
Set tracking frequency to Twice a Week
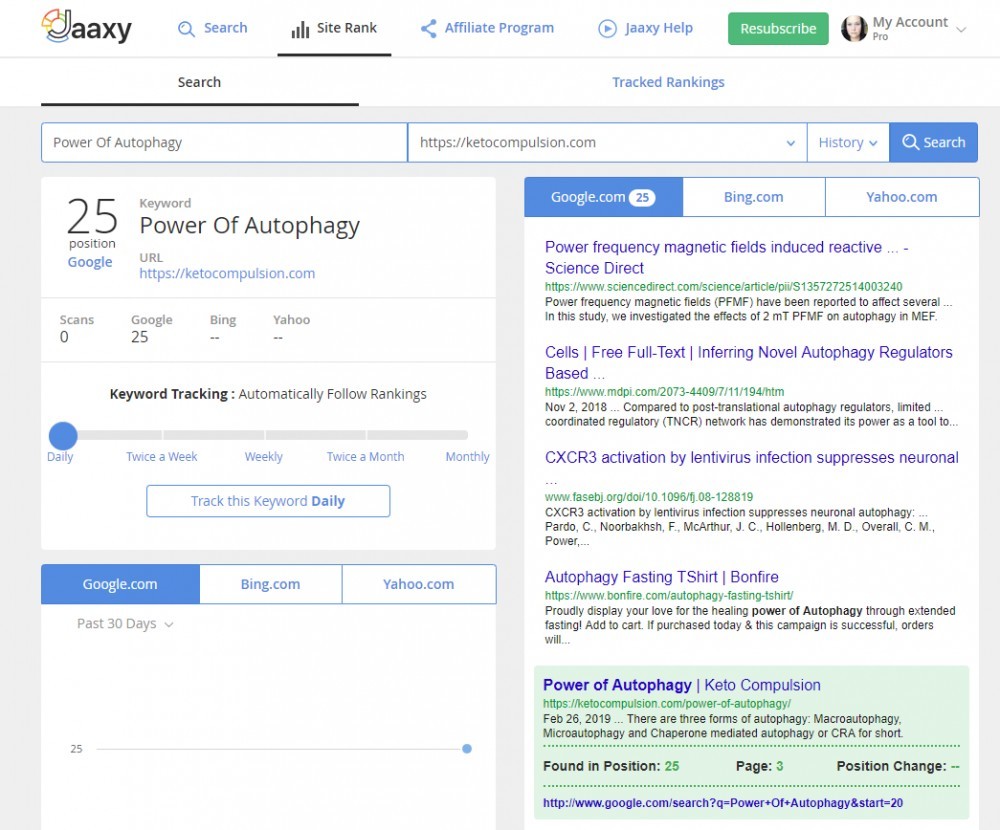161,457
